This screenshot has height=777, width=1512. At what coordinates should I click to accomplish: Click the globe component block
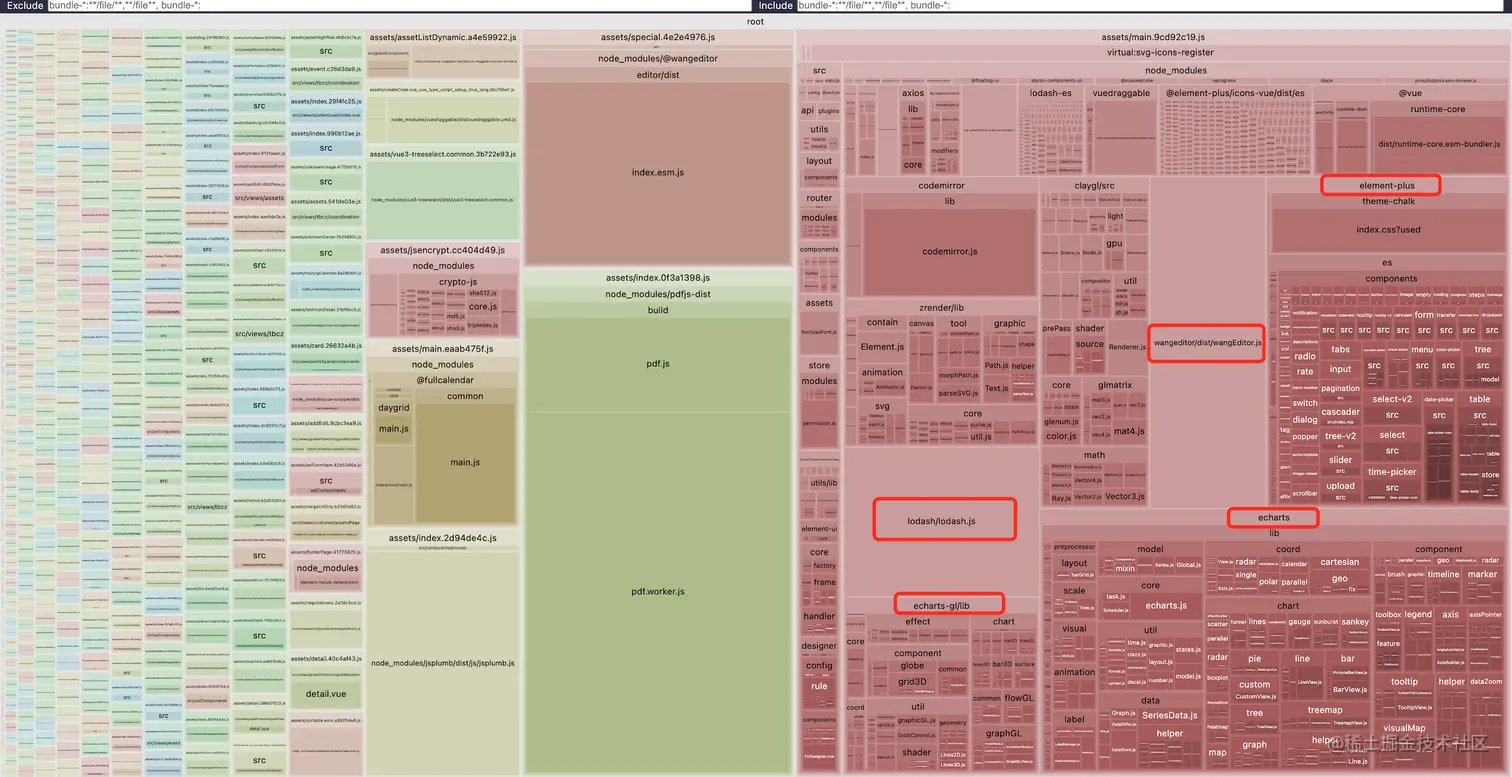coord(912,666)
